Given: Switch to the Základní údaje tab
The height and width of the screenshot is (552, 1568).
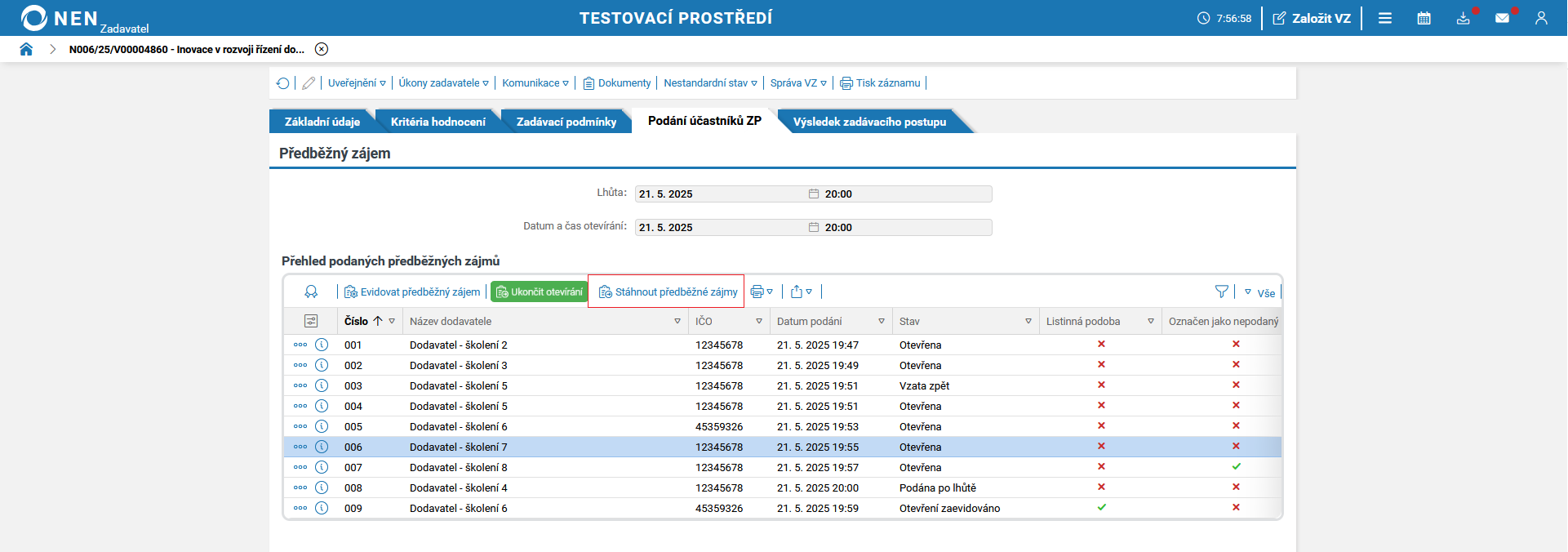Looking at the screenshot, I should 322,122.
